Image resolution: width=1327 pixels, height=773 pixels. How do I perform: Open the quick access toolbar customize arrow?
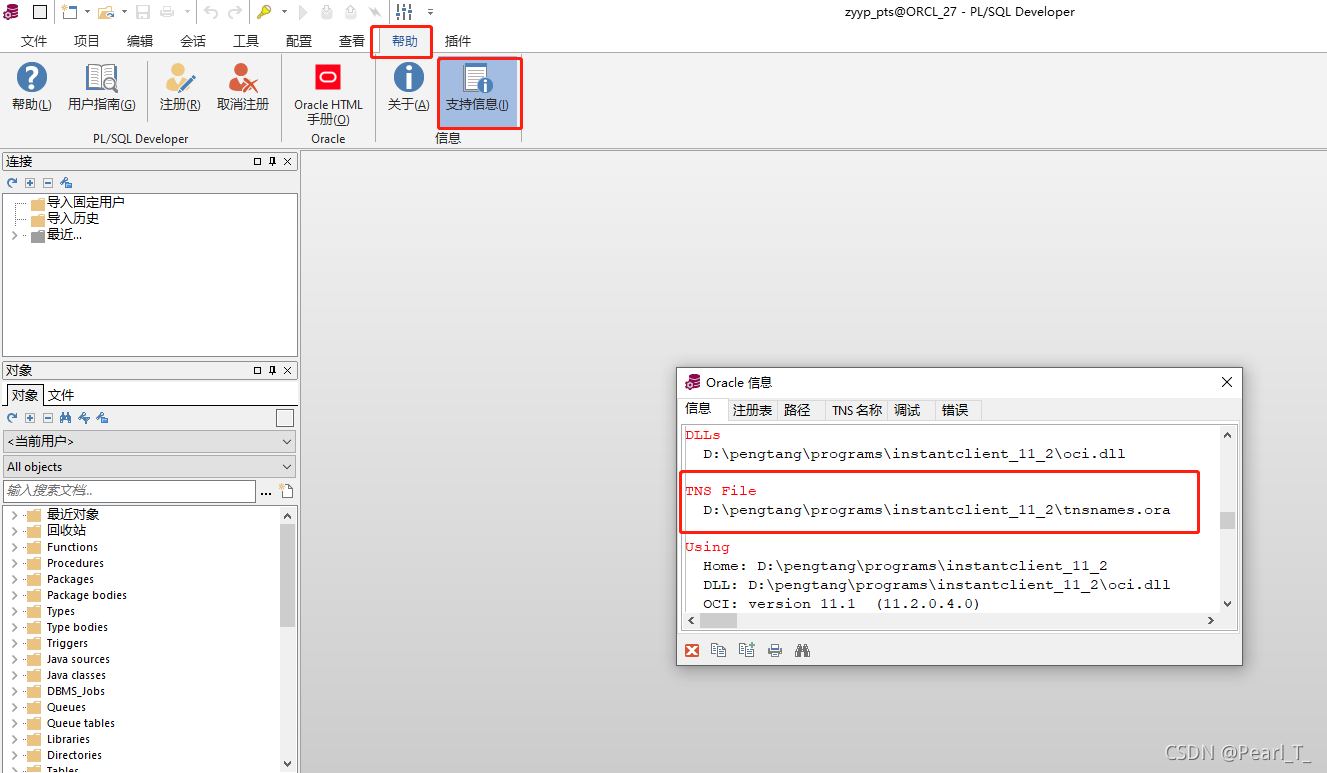click(430, 12)
